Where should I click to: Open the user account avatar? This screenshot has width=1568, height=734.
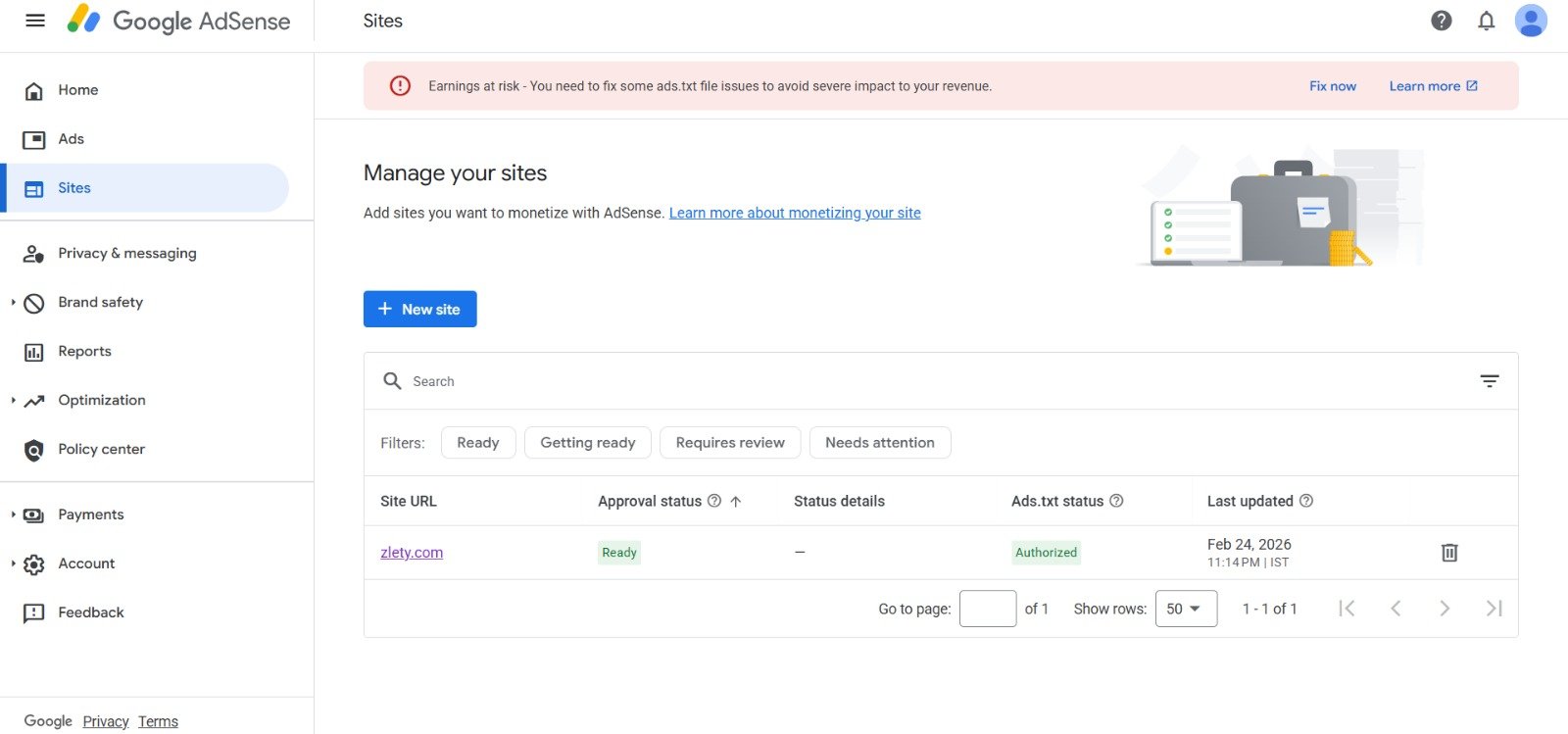1530,21
